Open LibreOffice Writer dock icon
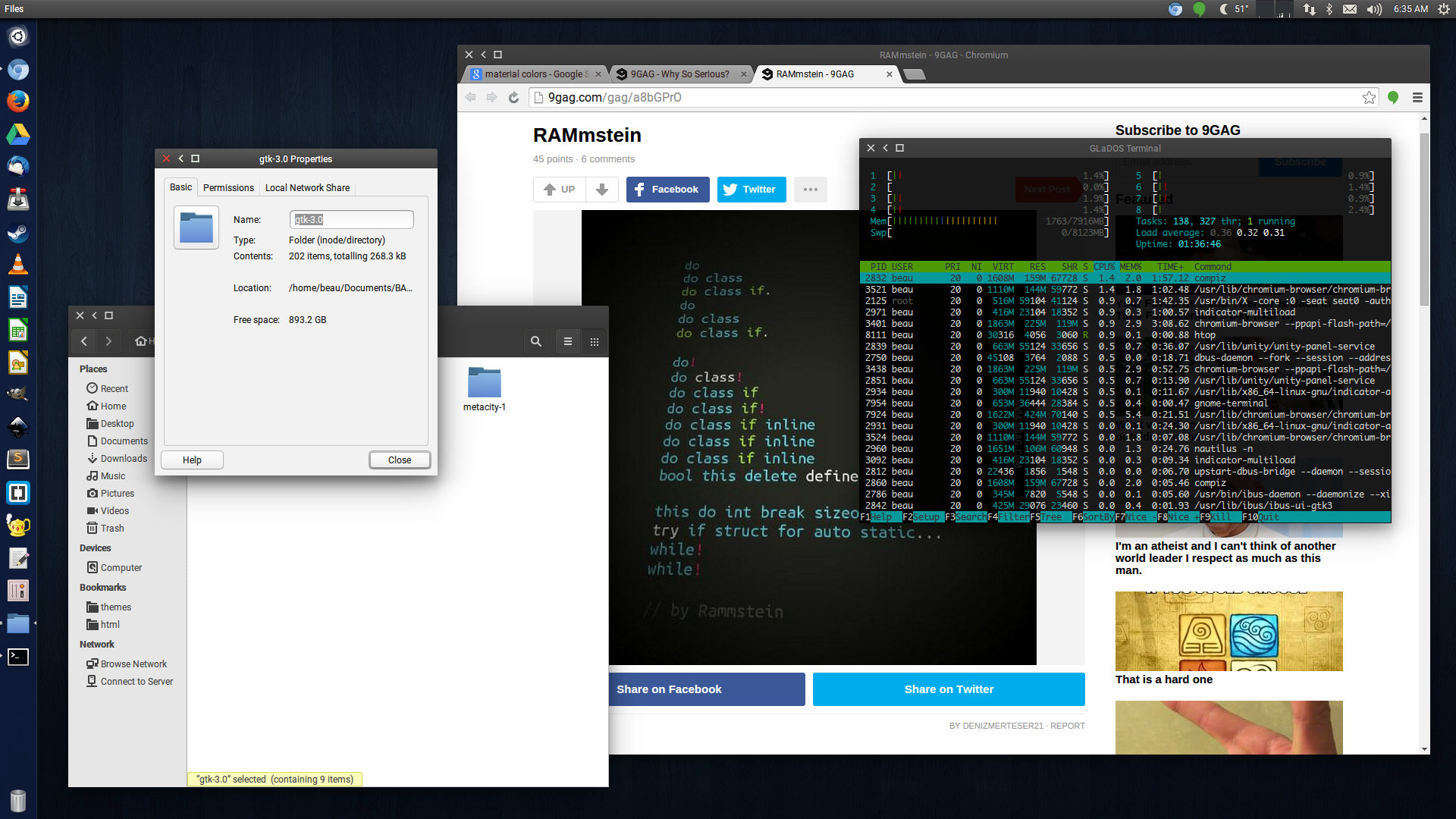This screenshot has width=1456, height=819. [18, 297]
